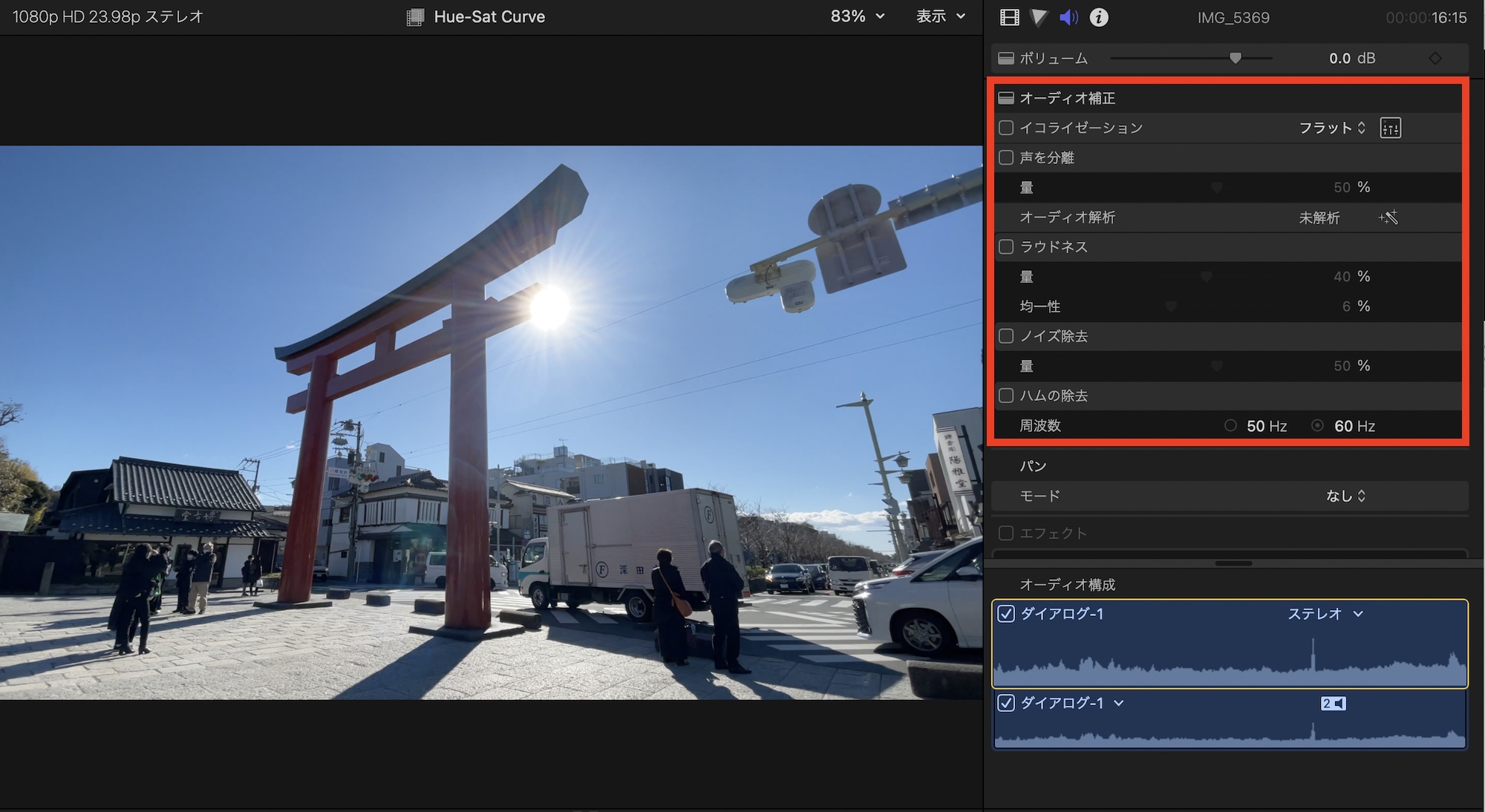Click the audio analysis magic wand
1485x812 pixels.
coord(1388,217)
